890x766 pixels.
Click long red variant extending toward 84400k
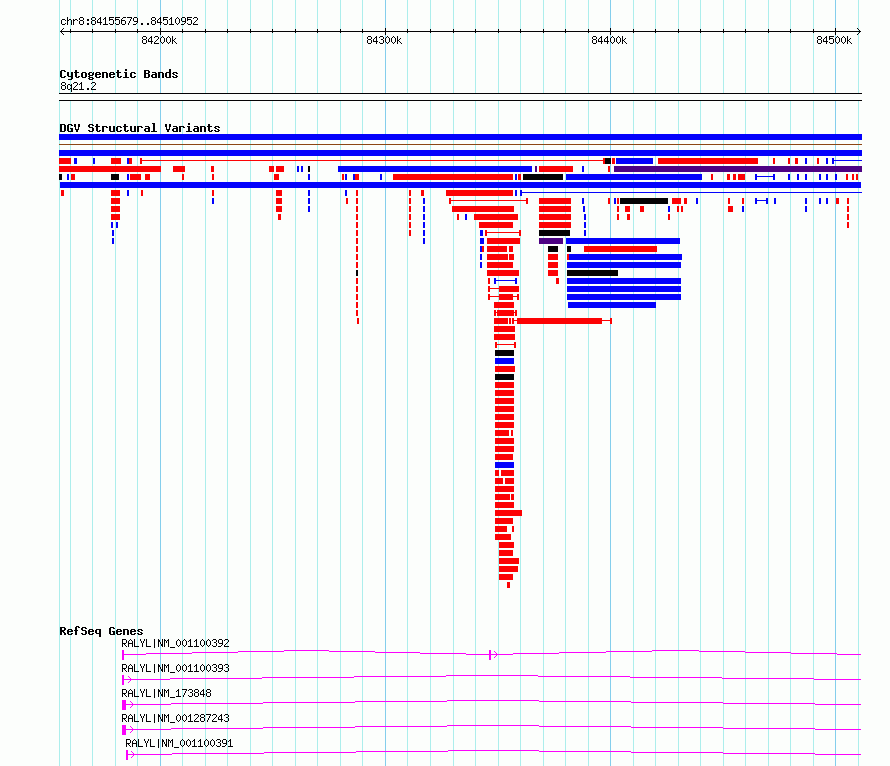click(560, 321)
